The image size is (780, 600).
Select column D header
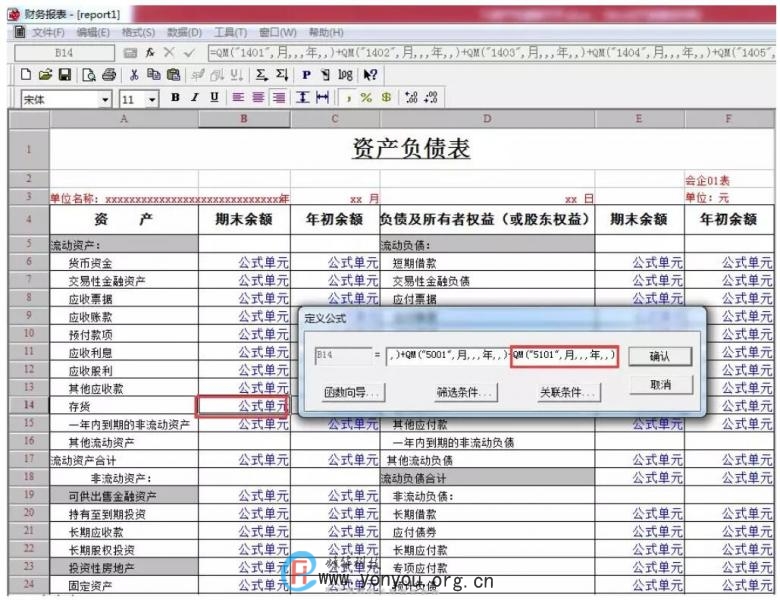[x=487, y=119]
